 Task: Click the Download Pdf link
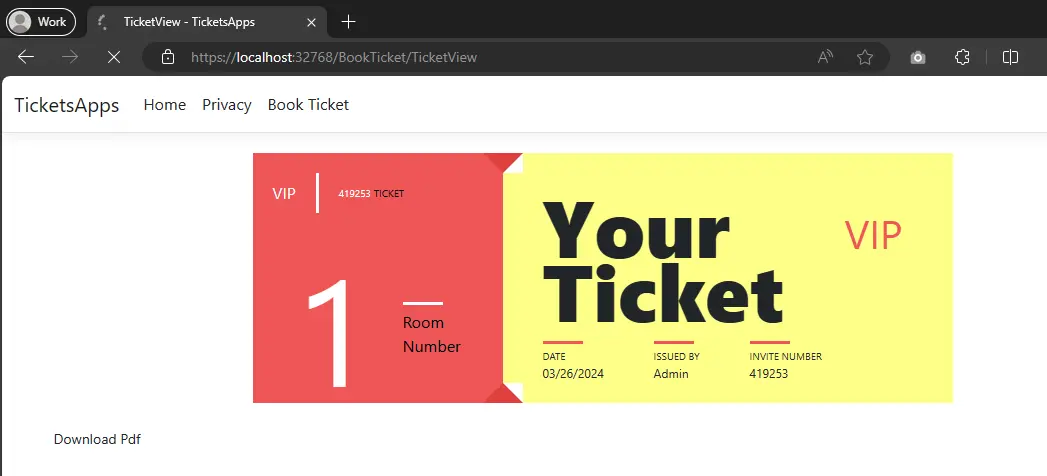[x=97, y=439]
